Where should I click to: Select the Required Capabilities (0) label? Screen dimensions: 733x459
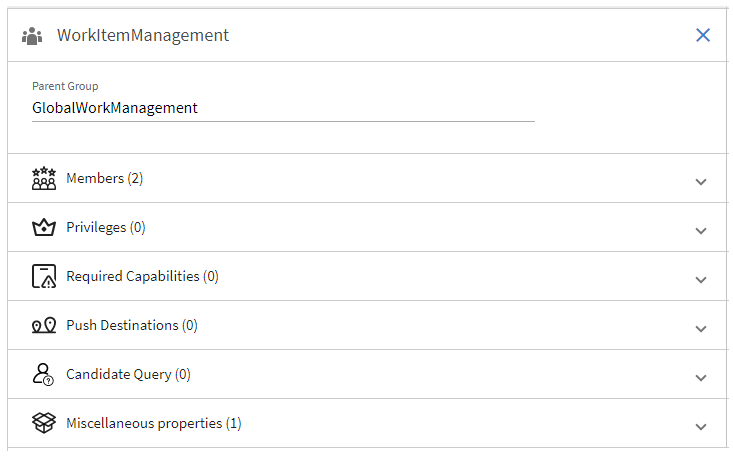(142, 277)
